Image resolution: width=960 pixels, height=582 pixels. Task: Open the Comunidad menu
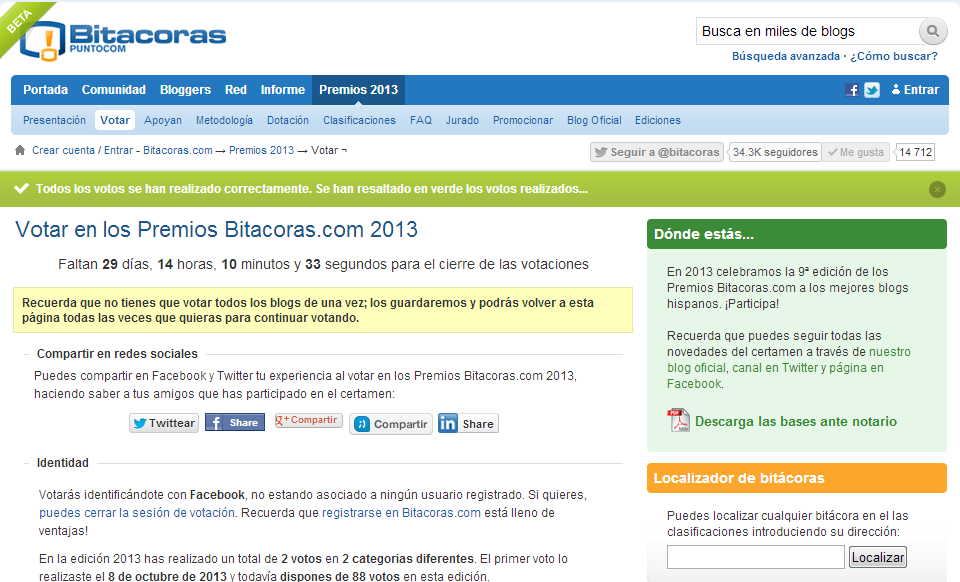click(114, 90)
